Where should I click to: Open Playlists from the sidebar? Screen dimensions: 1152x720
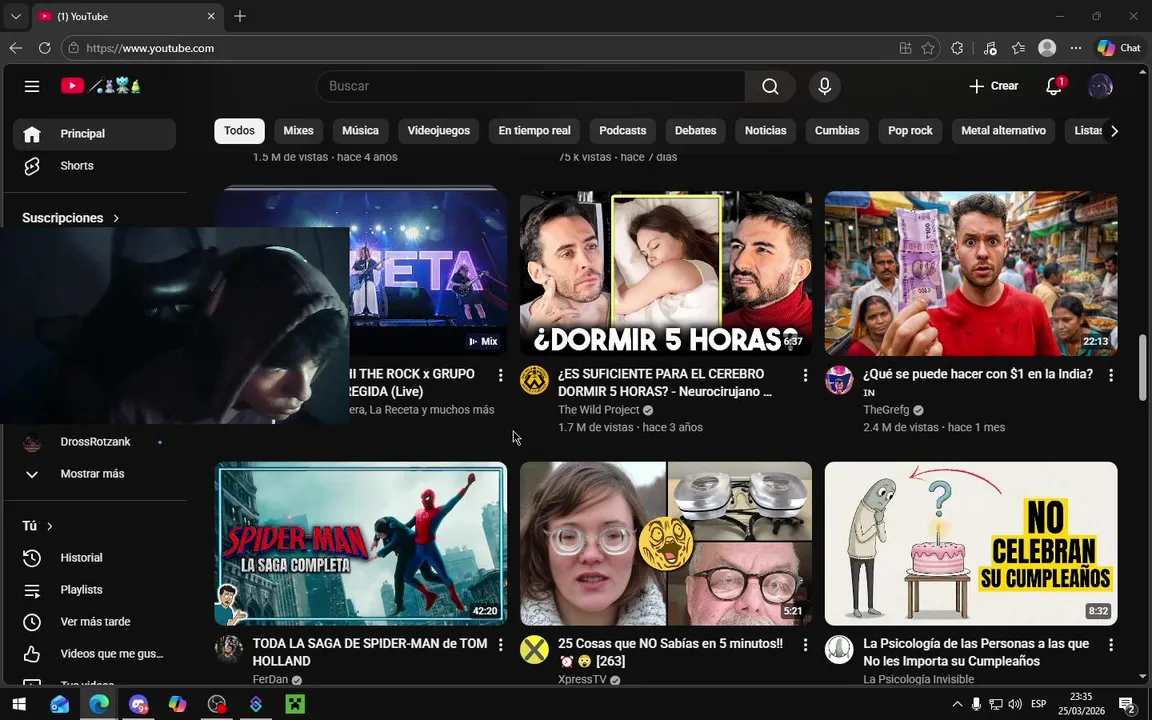coord(94,590)
